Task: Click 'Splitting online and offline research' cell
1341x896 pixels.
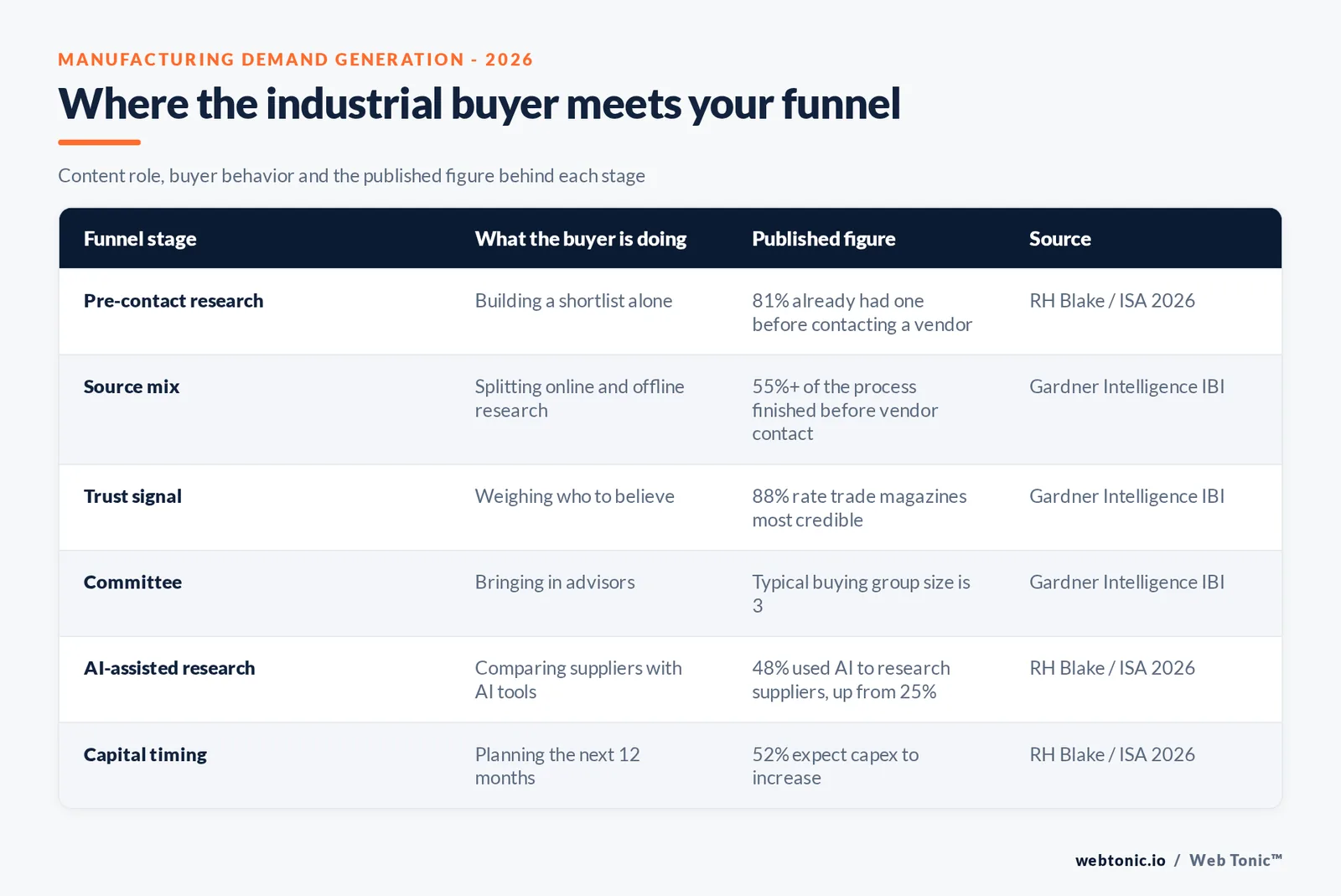Action: 579,398
